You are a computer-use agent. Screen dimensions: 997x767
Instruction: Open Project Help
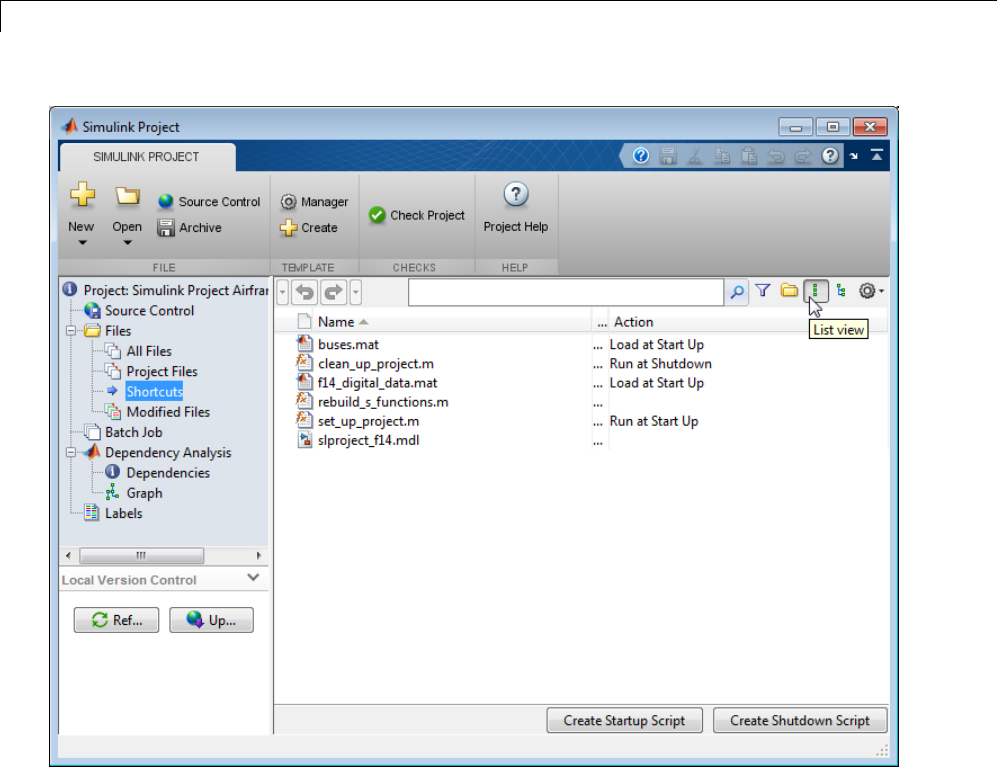[x=516, y=207]
